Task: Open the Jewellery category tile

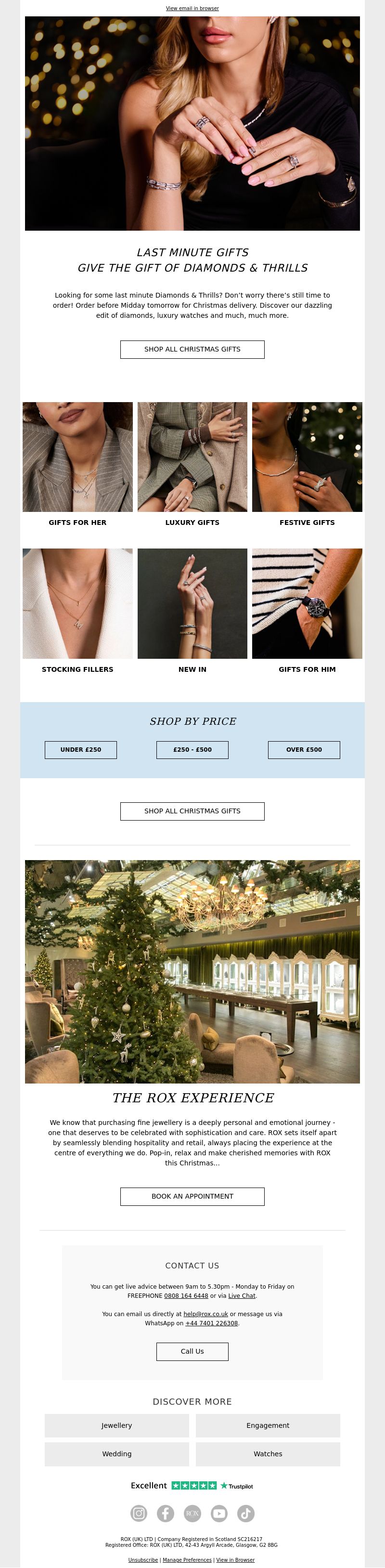Action: coord(117,1425)
